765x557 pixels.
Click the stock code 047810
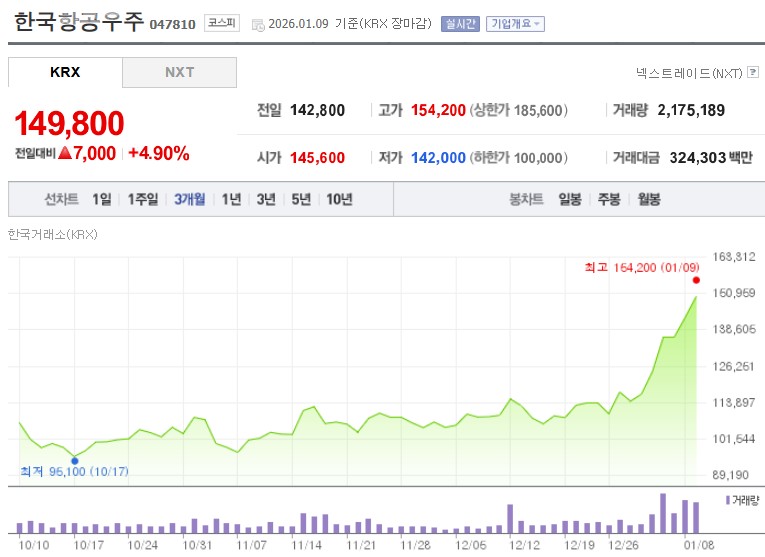(172, 24)
